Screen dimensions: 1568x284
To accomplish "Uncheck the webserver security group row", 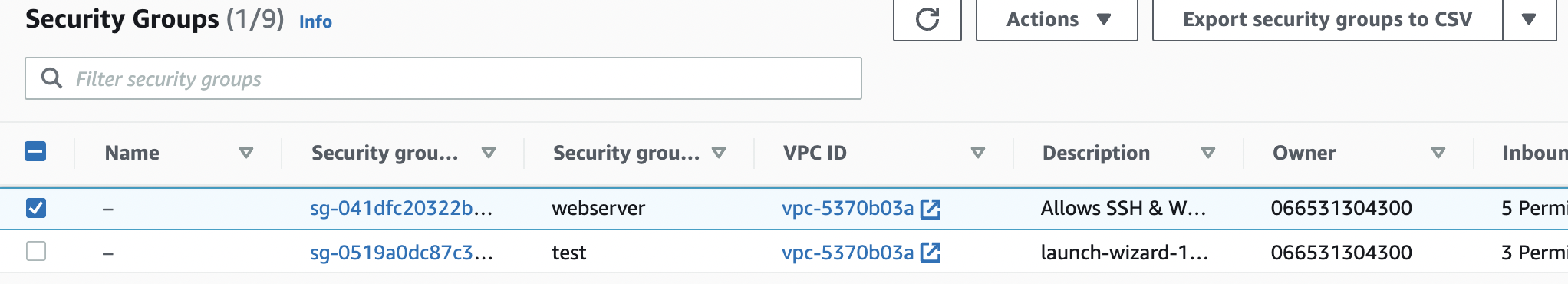I will (x=36, y=208).
